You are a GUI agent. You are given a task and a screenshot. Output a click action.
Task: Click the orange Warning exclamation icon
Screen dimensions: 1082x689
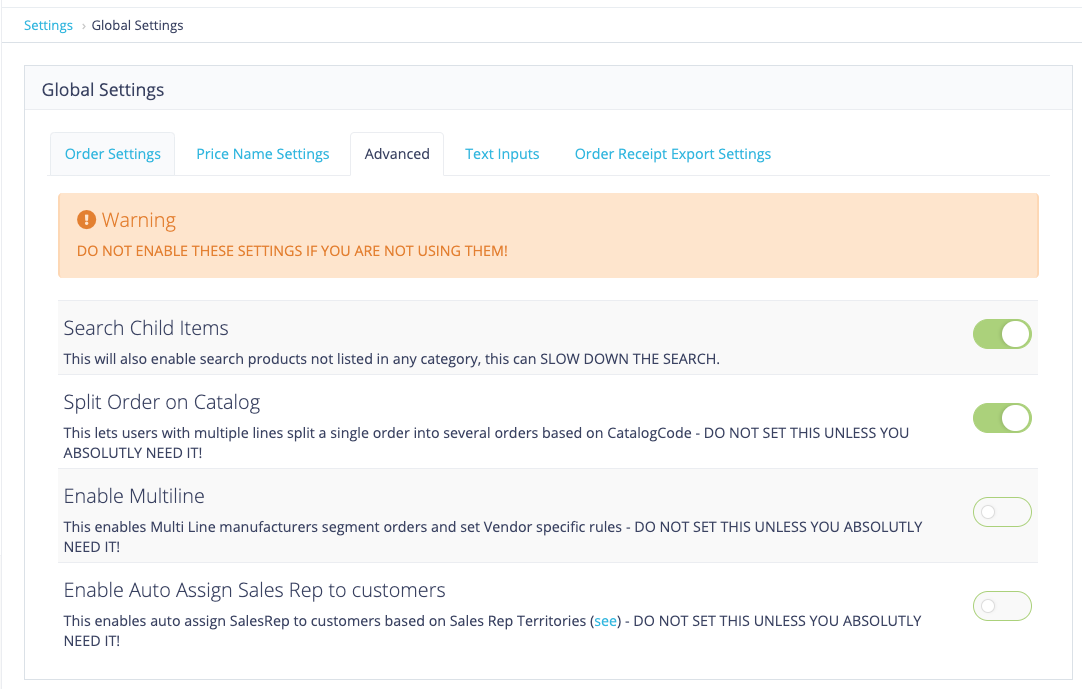click(x=86, y=220)
